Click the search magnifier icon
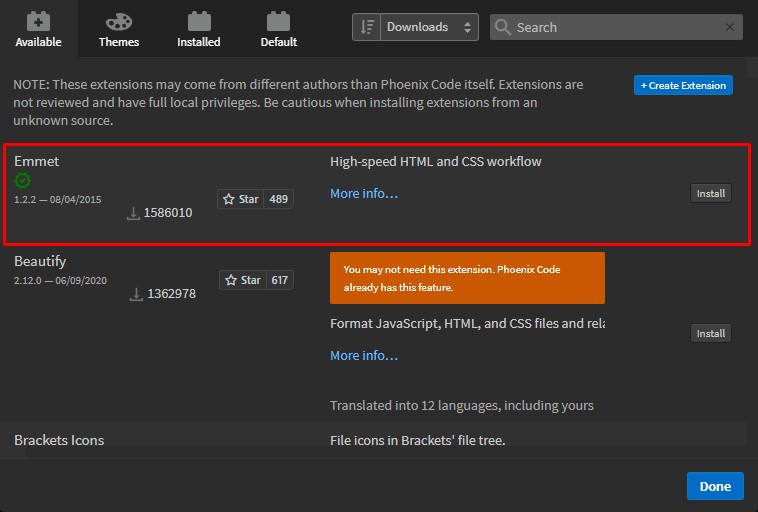Image resolution: width=758 pixels, height=512 pixels. (503, 27)
